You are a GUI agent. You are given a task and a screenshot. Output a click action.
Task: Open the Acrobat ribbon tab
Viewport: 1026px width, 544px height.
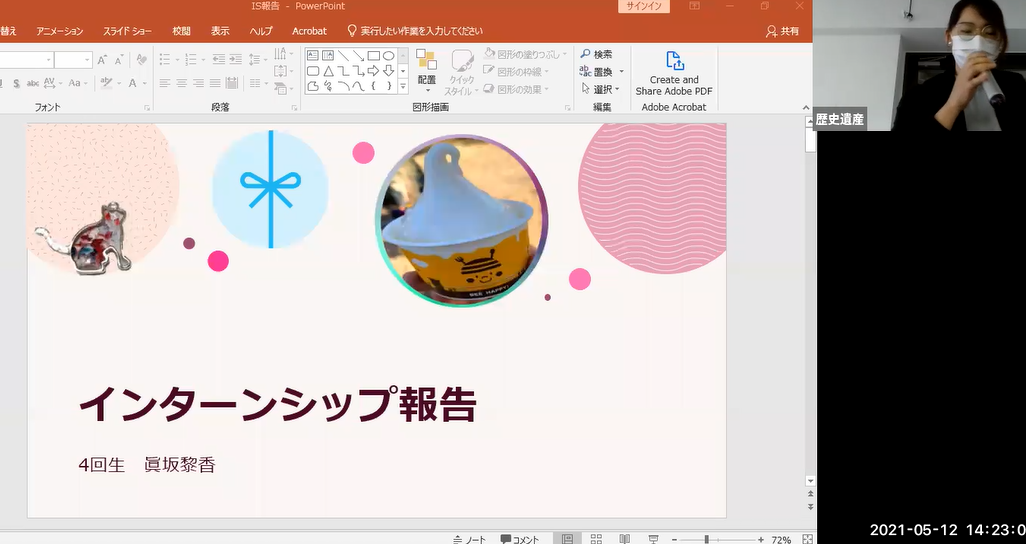[x=309, y=31]
